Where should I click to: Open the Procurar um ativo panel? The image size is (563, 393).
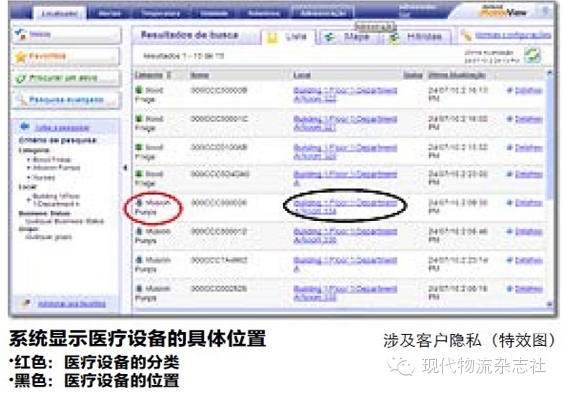[66, 78]
